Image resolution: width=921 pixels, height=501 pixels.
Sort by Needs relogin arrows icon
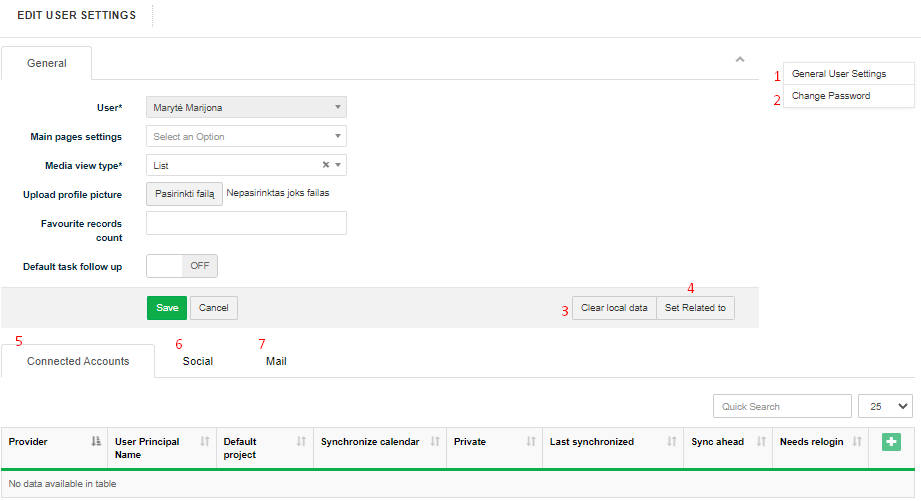[857, 442]
